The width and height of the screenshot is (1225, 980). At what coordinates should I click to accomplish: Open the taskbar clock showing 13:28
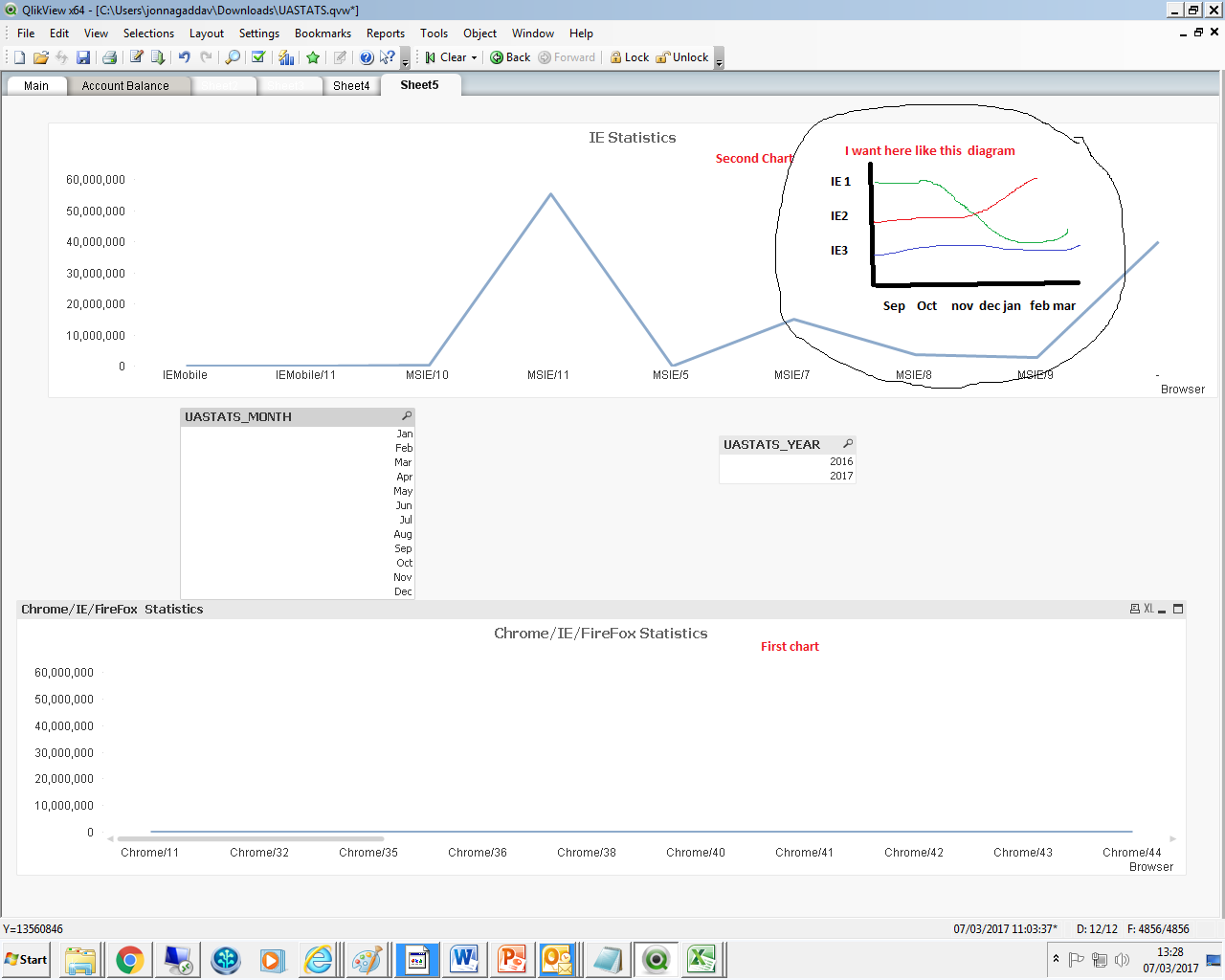pos(1170,960)
